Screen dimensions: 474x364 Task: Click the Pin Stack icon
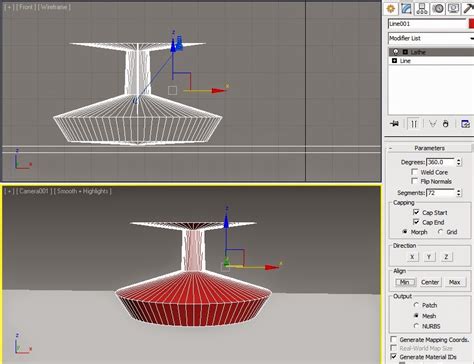click(x=395, y=124)
